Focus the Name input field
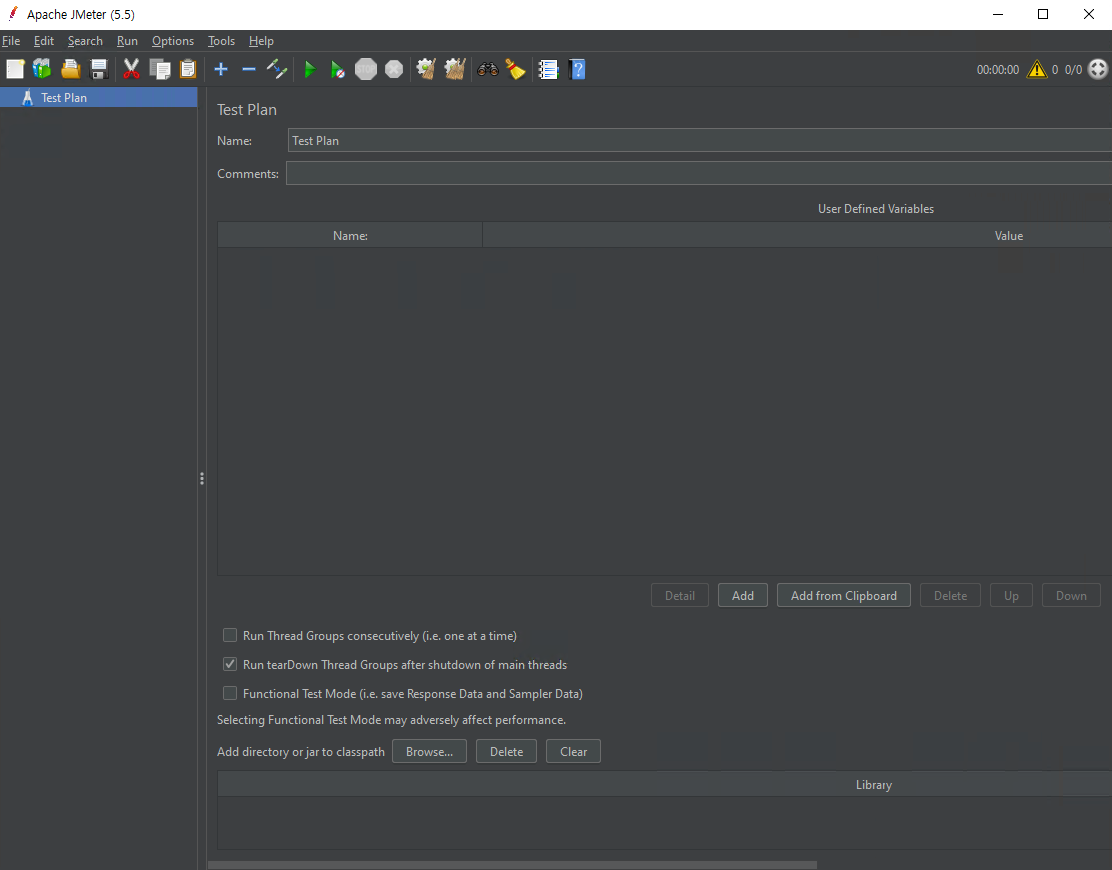 pos(699,140)
